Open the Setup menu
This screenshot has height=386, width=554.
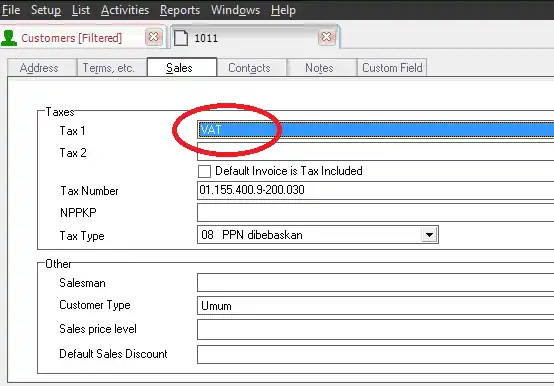pyautogui.click(x=46, y=10)
